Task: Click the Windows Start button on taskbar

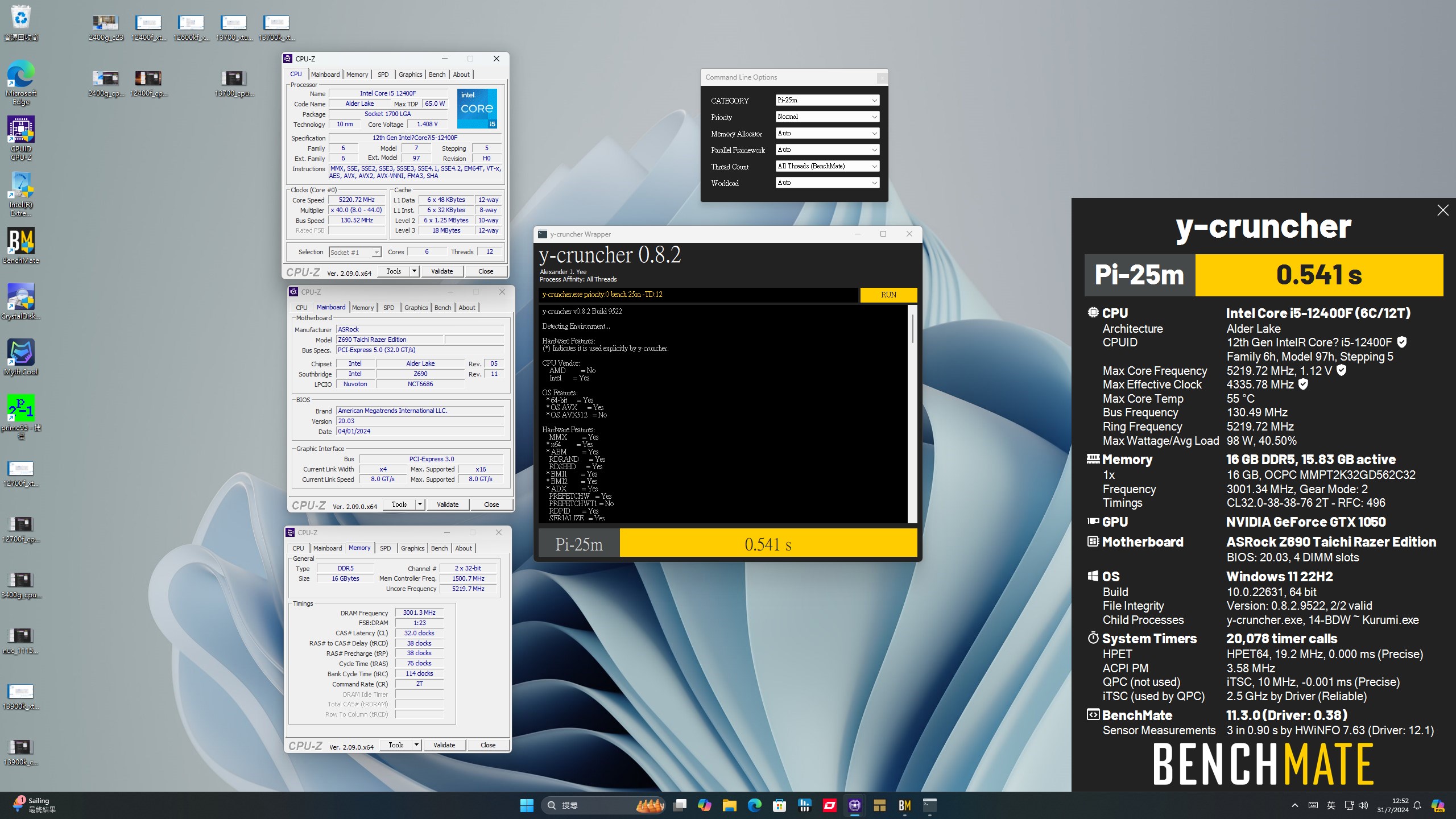Action: 527,805
